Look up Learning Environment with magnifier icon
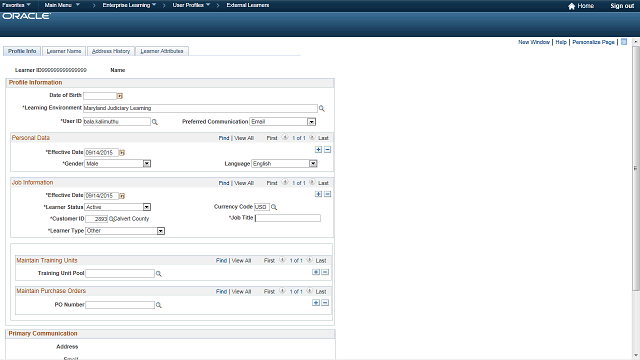Image resolution: width=640 pixels, height=360 pixels. [322, 109]
